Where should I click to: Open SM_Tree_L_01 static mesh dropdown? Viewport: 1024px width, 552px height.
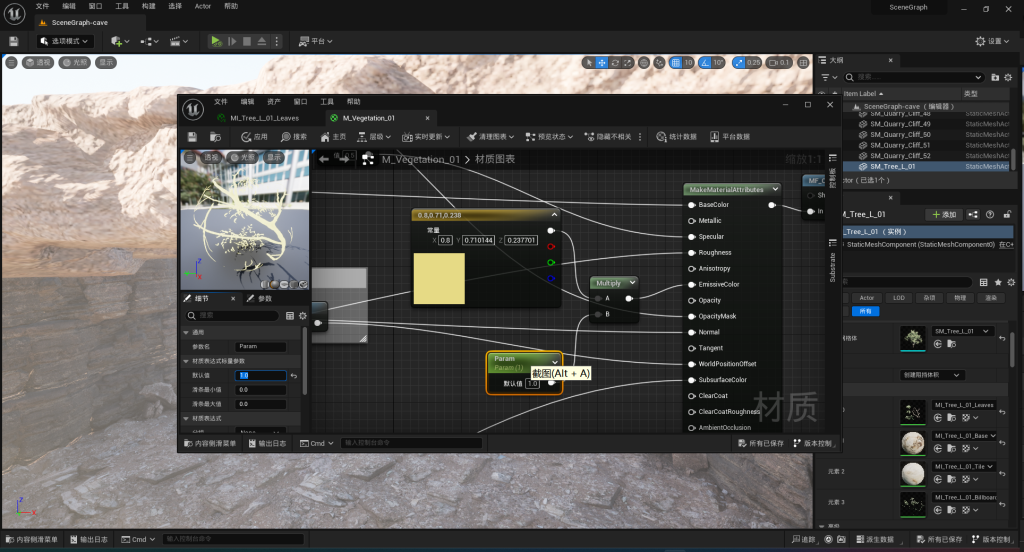(x=961, y=331)
